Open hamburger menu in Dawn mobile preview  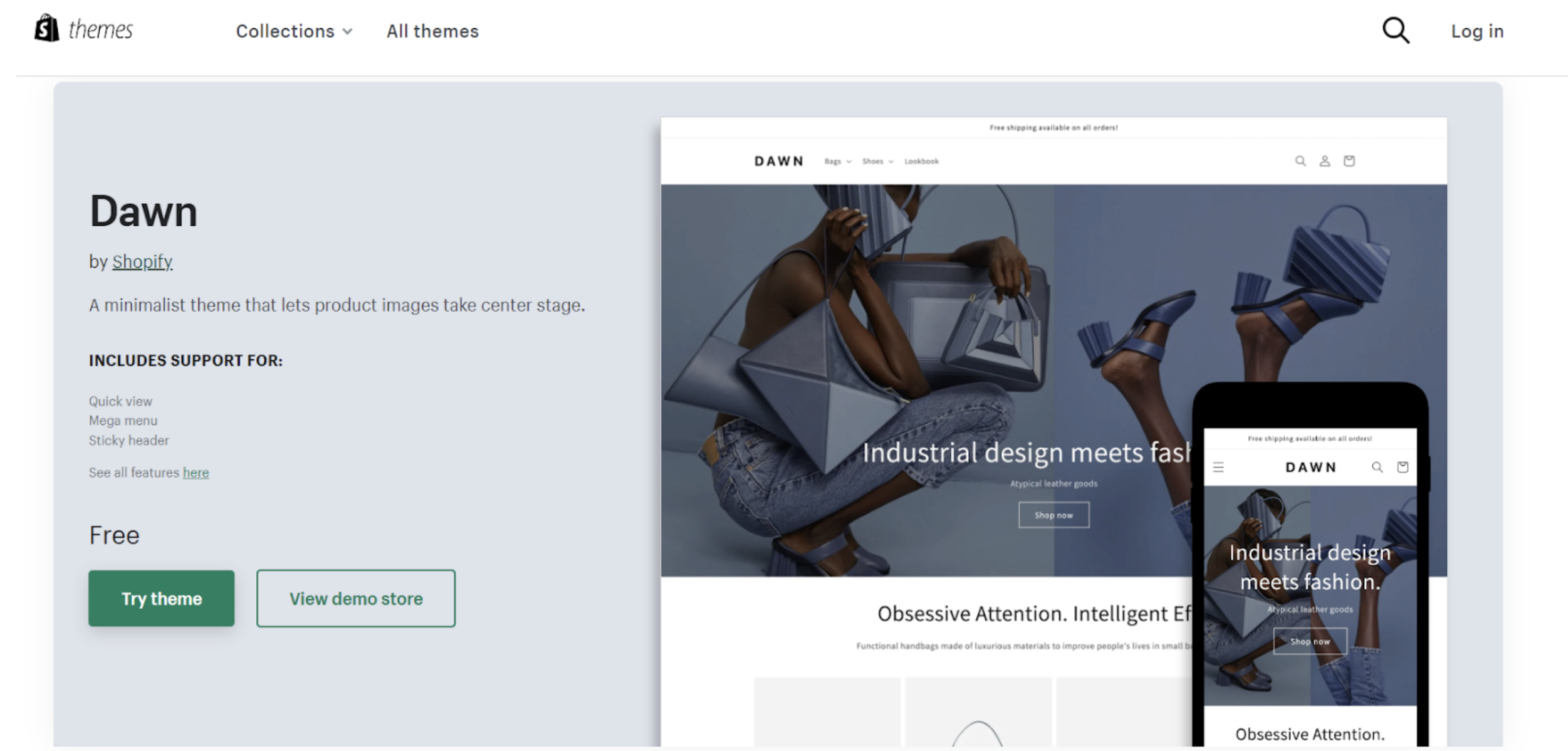(x=1218, y=467)
